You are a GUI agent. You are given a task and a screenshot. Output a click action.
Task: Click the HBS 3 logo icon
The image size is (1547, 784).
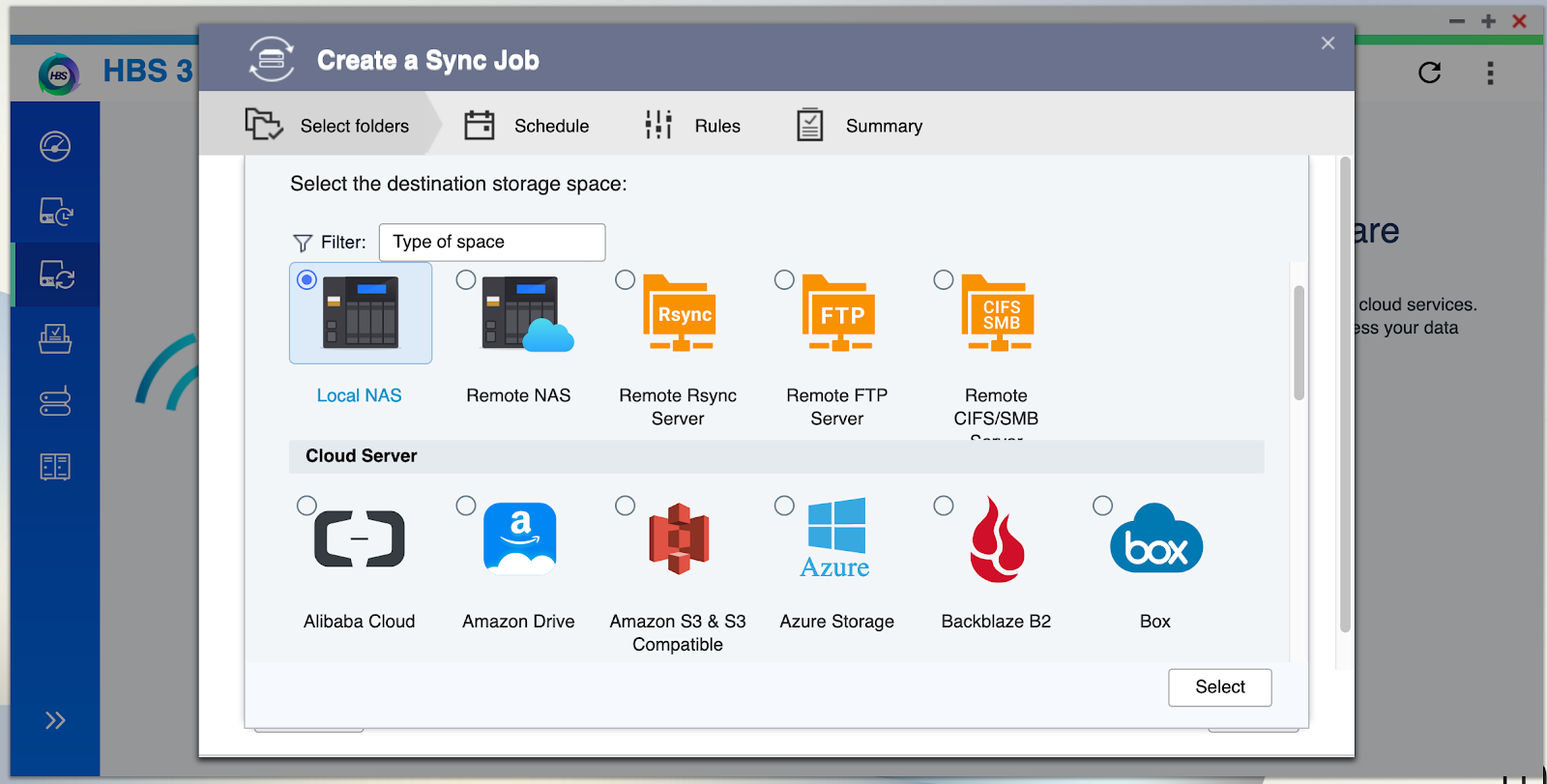[x=59, y=74]
